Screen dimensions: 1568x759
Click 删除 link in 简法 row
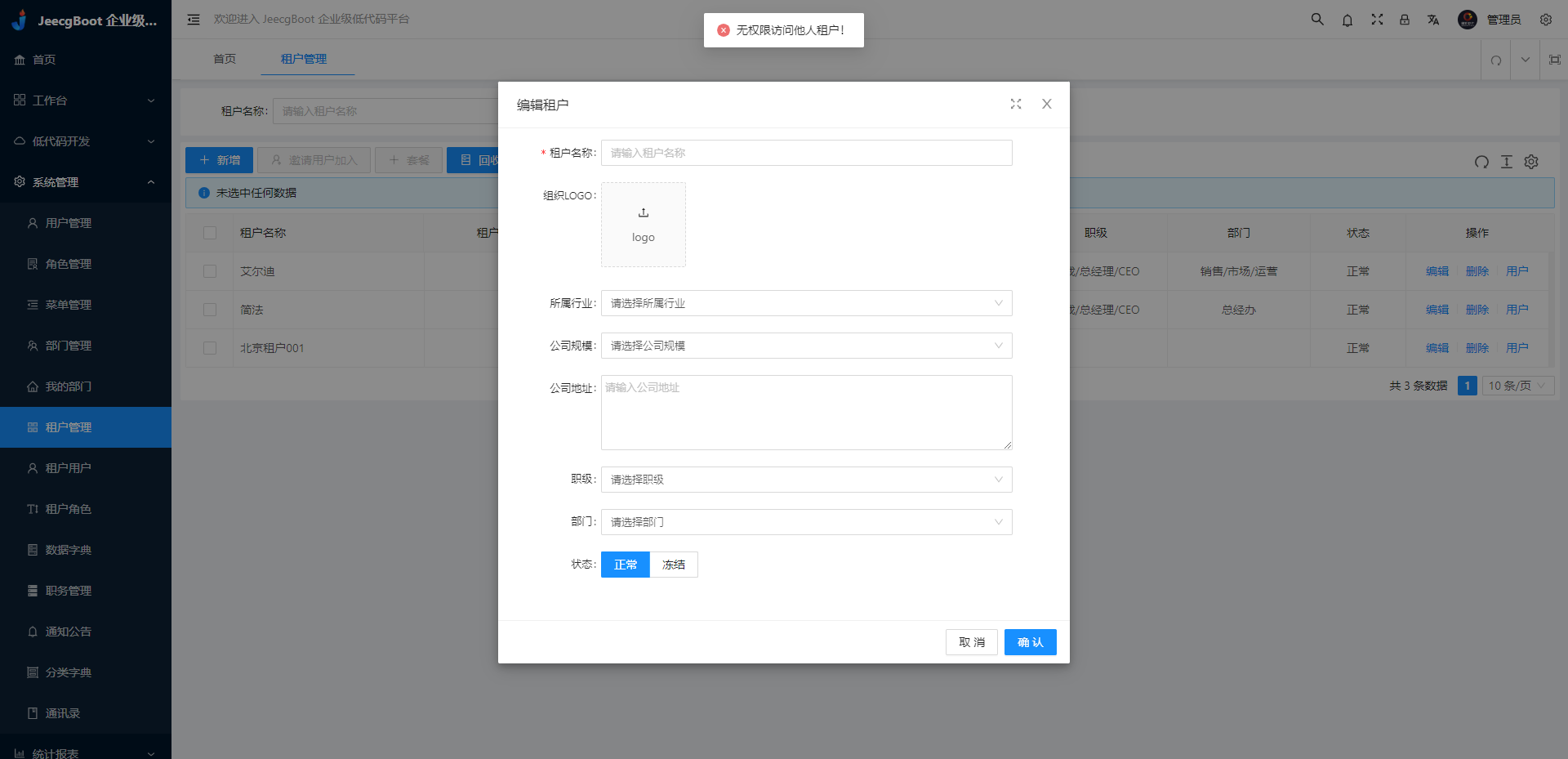pyautogui.click(x=1477, y=310)
